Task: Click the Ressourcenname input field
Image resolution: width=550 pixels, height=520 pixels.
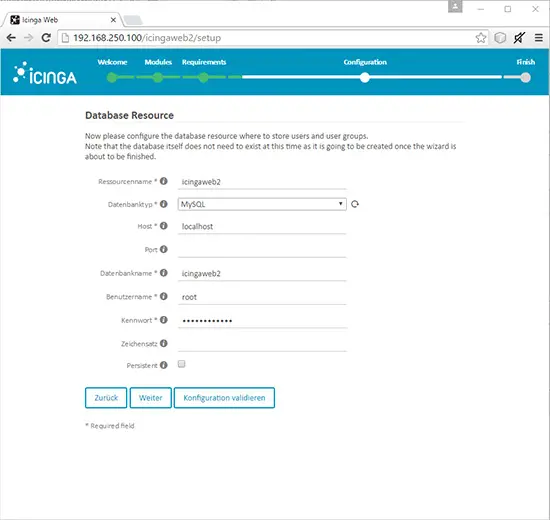Action: (262, 182)
